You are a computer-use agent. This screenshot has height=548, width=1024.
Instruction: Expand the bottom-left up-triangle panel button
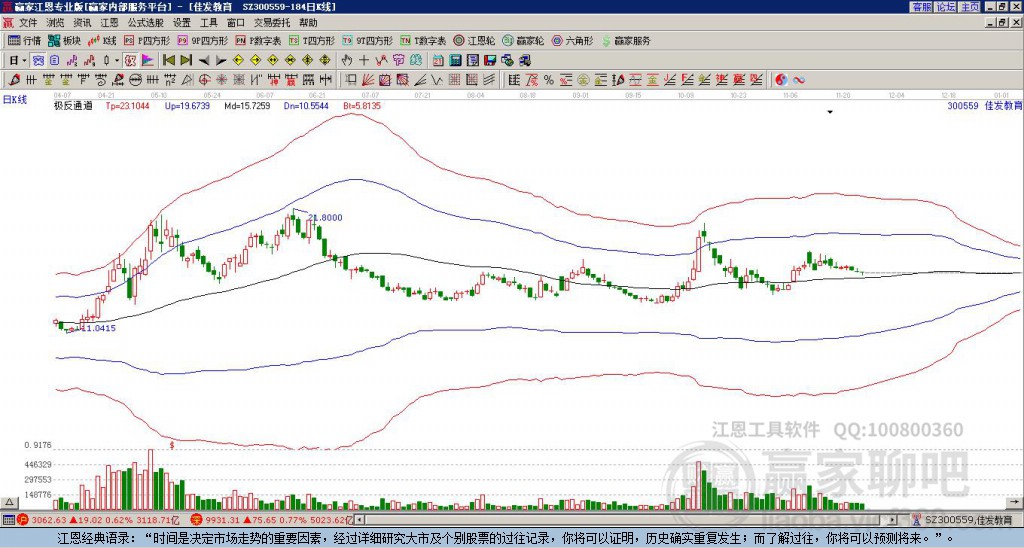(x=9, y=502)
